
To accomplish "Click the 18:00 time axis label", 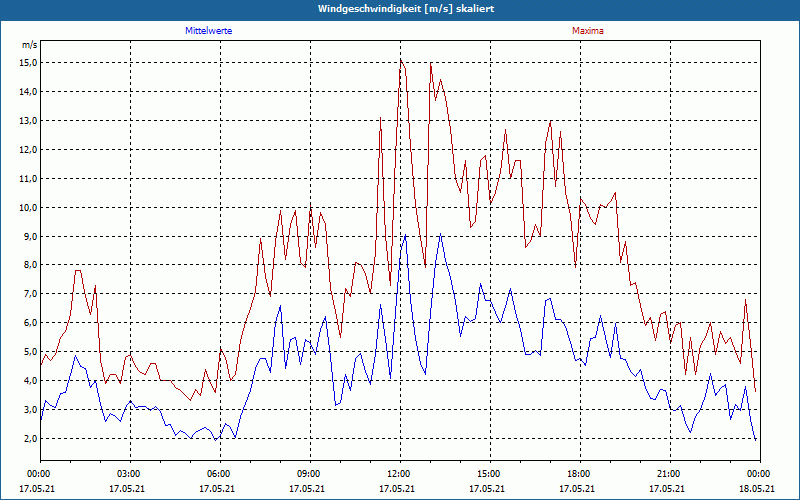I will [581, 474].
